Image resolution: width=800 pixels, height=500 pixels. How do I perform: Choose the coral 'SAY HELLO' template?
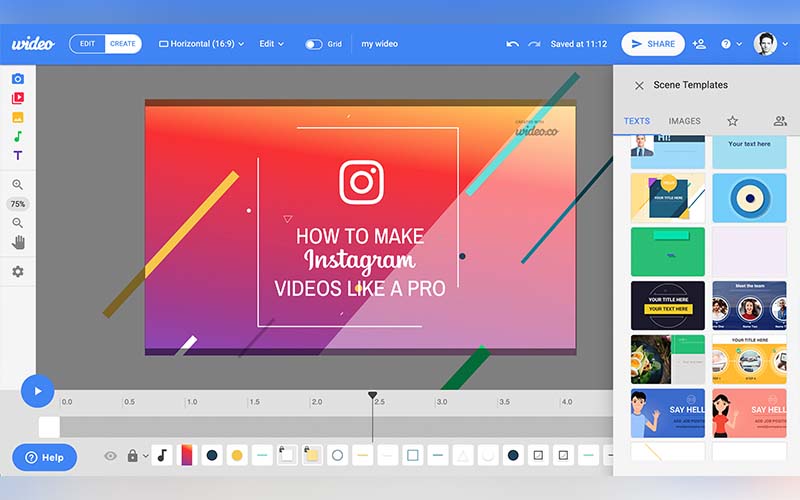point(749,413)
